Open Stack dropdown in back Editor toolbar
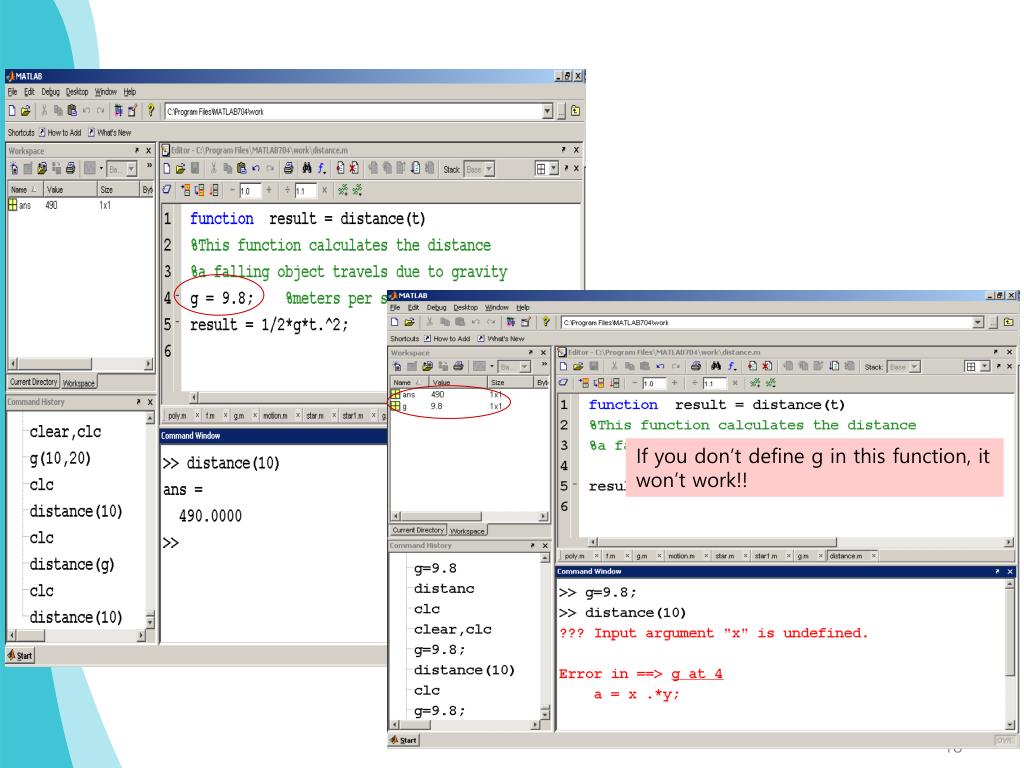The width and height of the screenshot is (1024, 768). coord(489,169)
